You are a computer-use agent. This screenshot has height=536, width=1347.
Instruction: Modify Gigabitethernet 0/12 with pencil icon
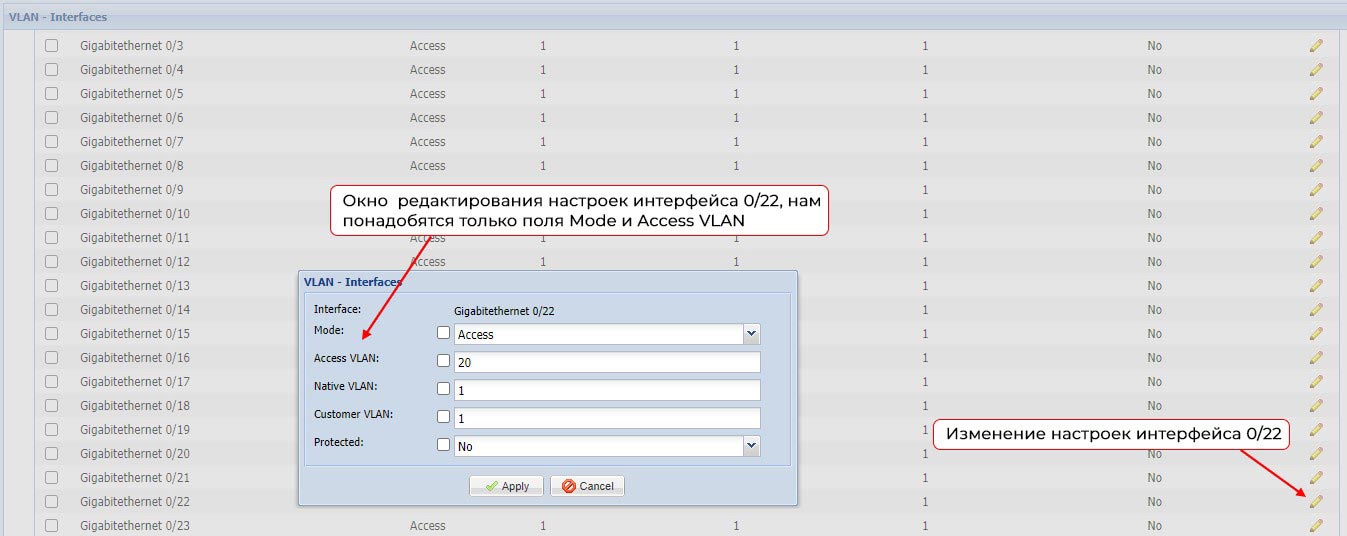(1316, 262)
